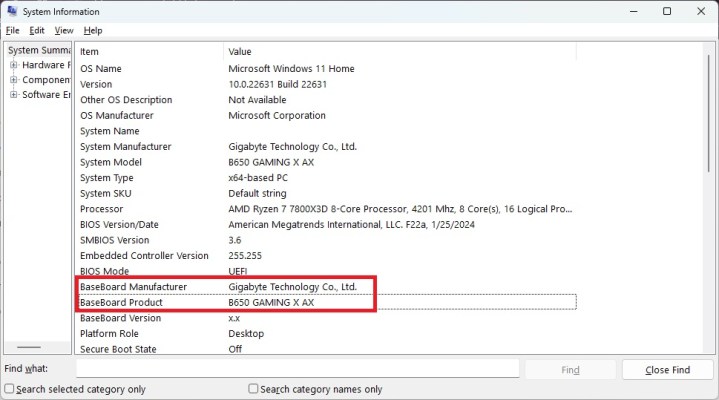This screenshot has height=400, width=719.
Task: Open the Help menu
Action: 93,30
